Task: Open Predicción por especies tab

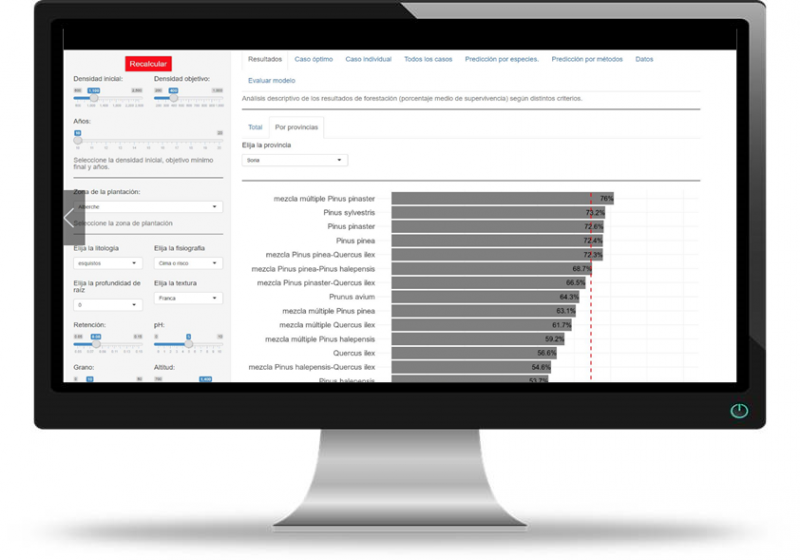Action: (x=502, y=59)
